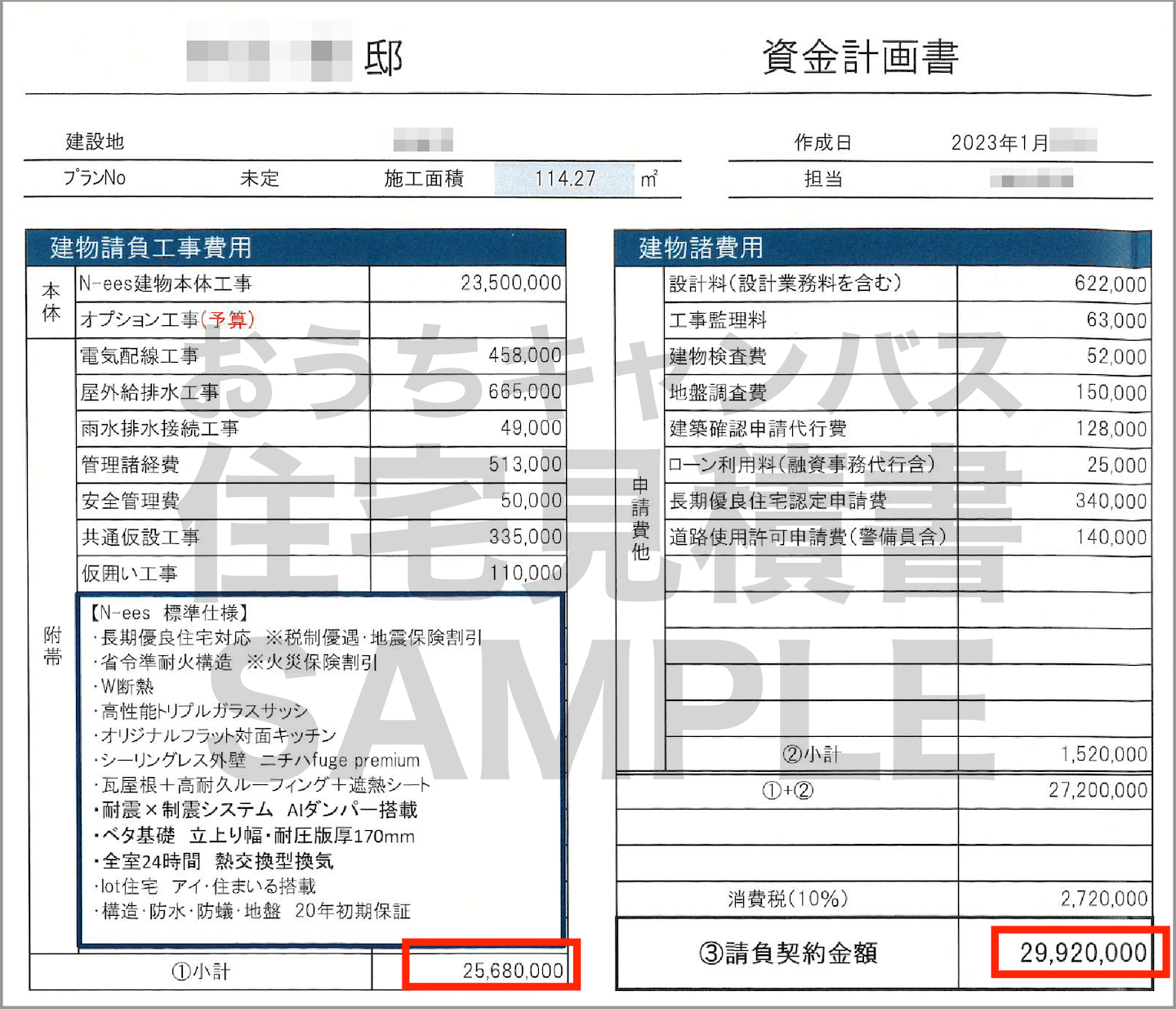
Task: Click the 【N-ees 標準仕様】 heading
Action: point(169,613)
